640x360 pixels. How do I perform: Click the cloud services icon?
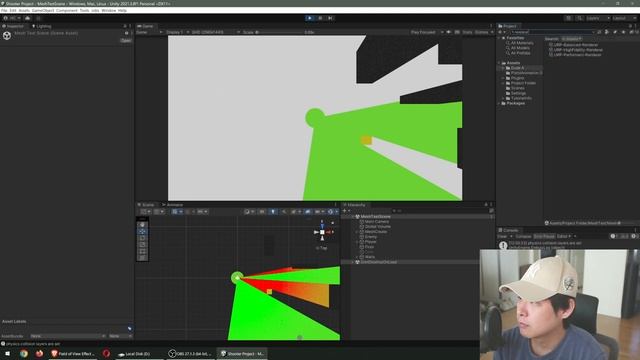point(27,18)
